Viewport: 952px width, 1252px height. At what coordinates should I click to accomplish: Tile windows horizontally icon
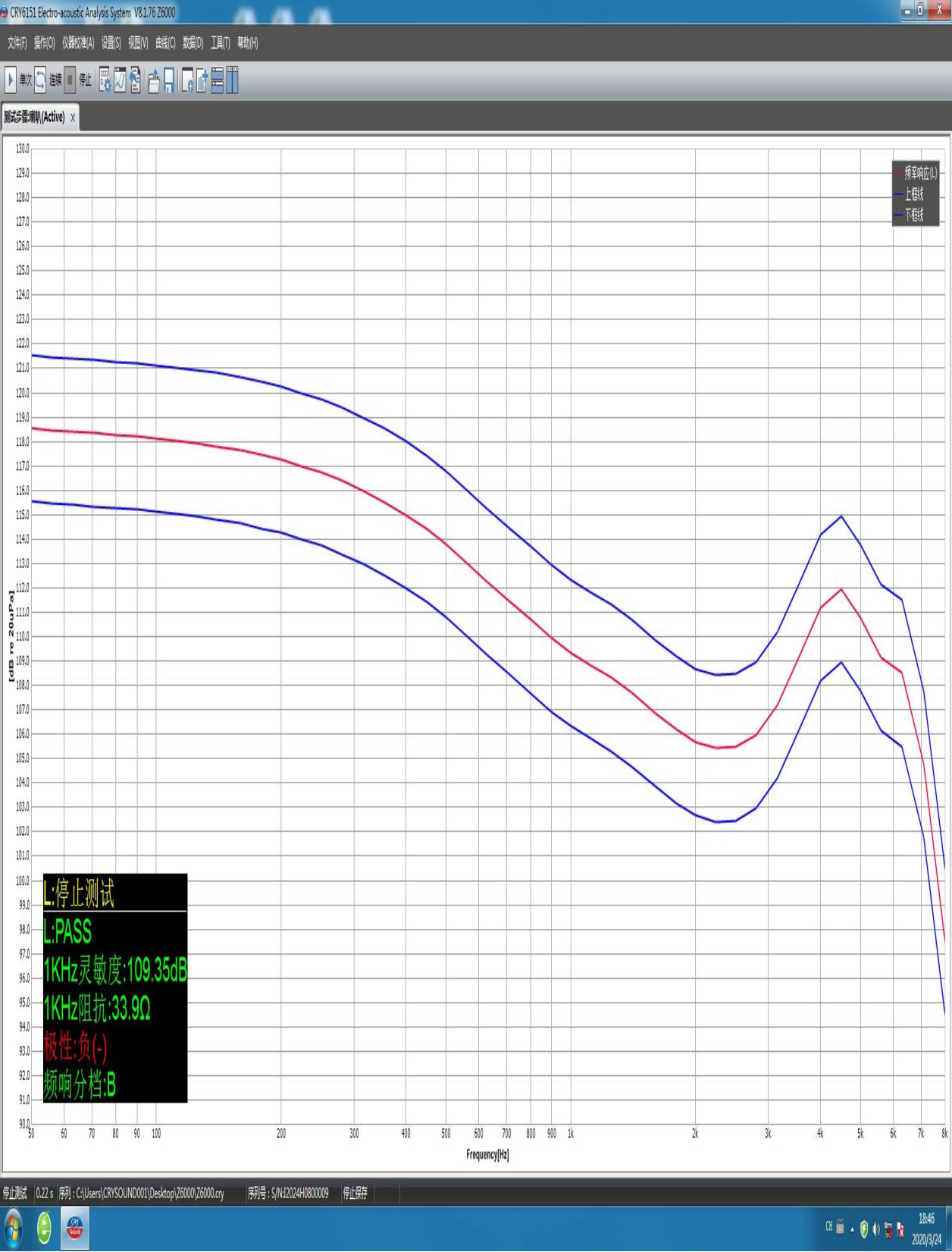218,80
